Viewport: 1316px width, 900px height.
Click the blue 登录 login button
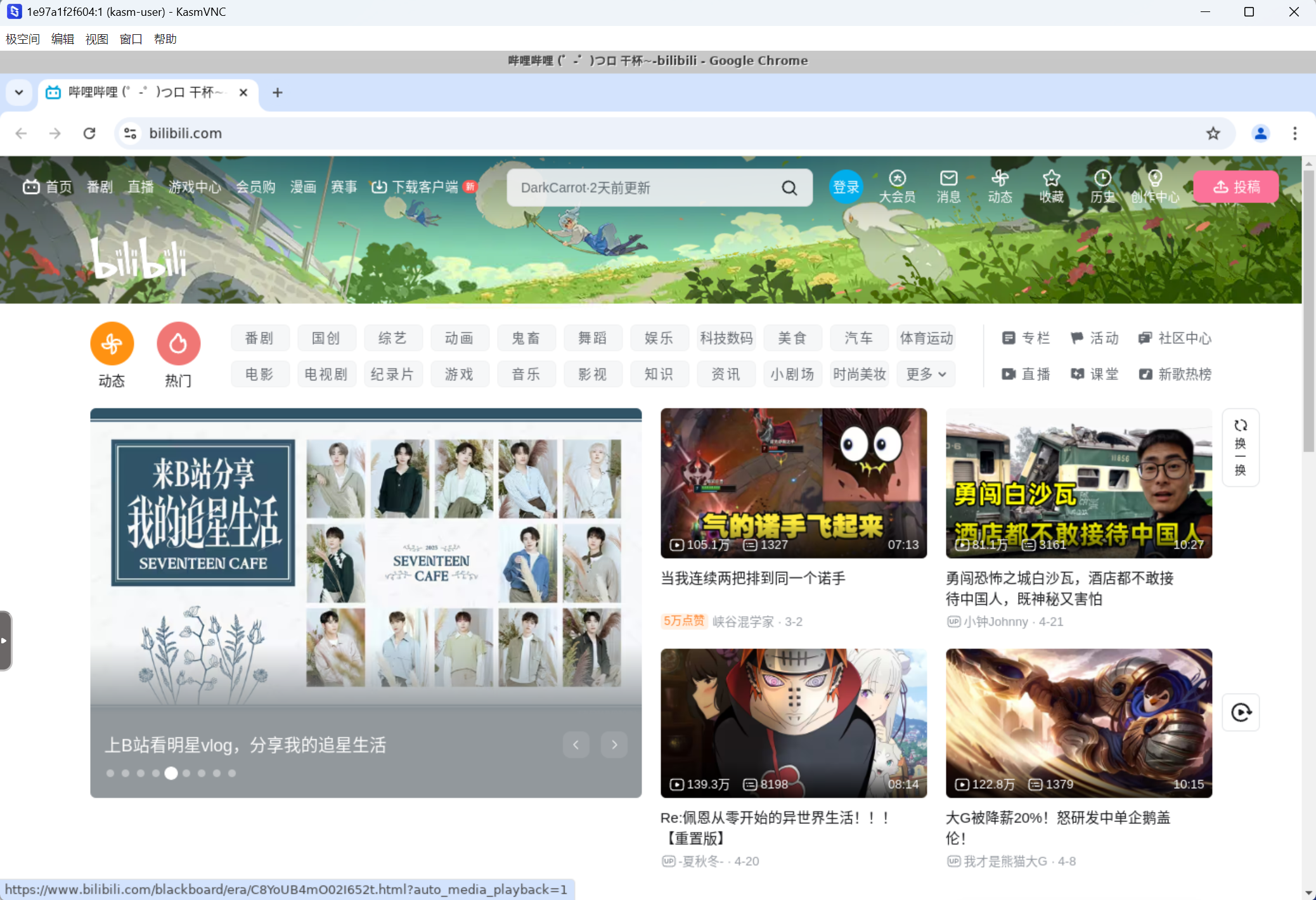click(846, 187)
